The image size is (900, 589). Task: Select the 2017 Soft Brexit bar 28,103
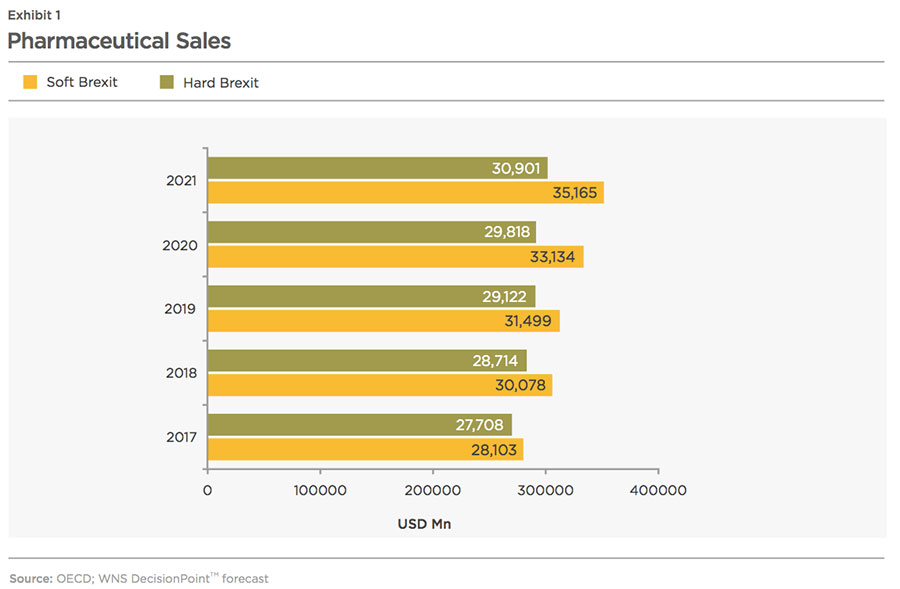point(365,449)
